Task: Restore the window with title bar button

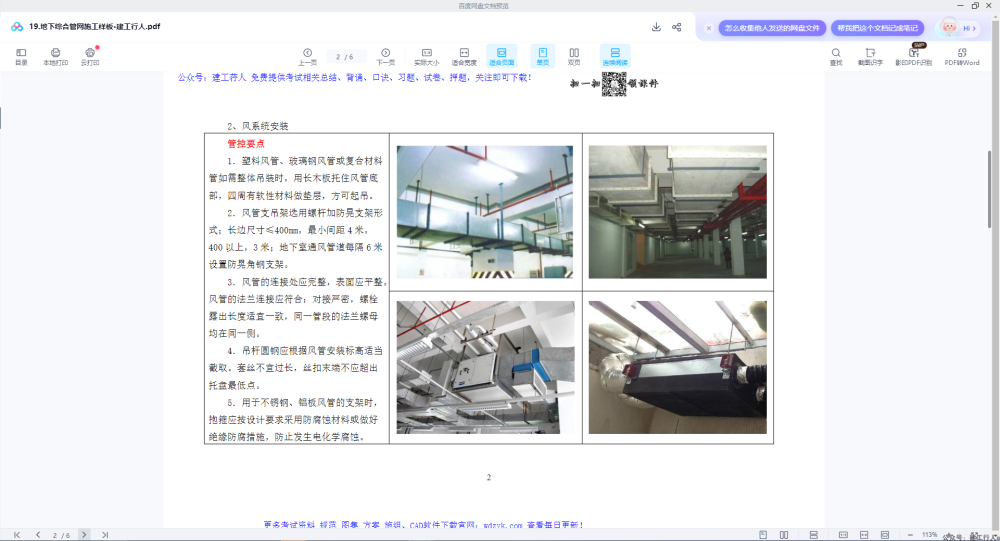Action: pos(974,6)
